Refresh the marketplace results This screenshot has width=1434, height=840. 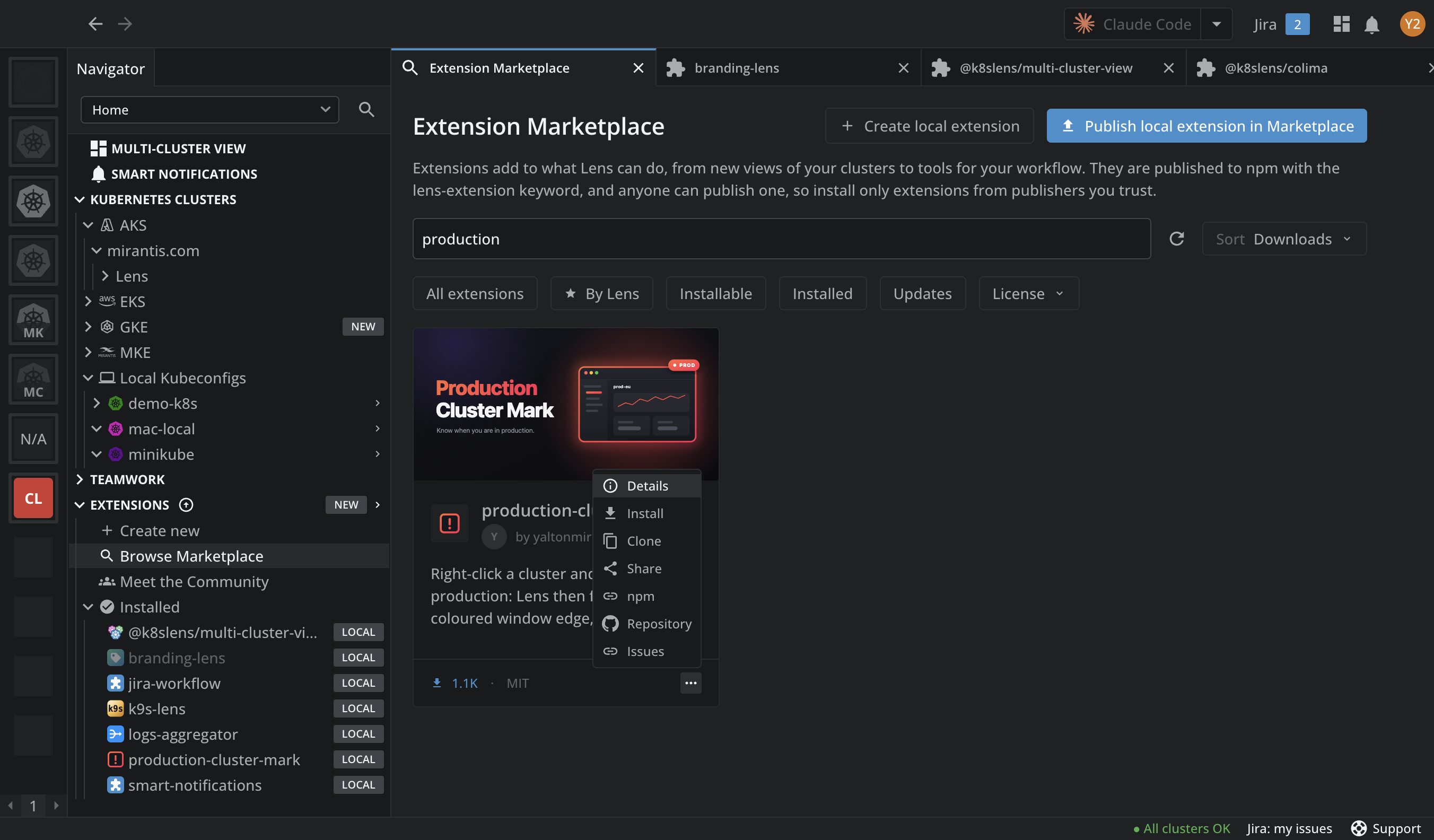[x=1176, y=239]
